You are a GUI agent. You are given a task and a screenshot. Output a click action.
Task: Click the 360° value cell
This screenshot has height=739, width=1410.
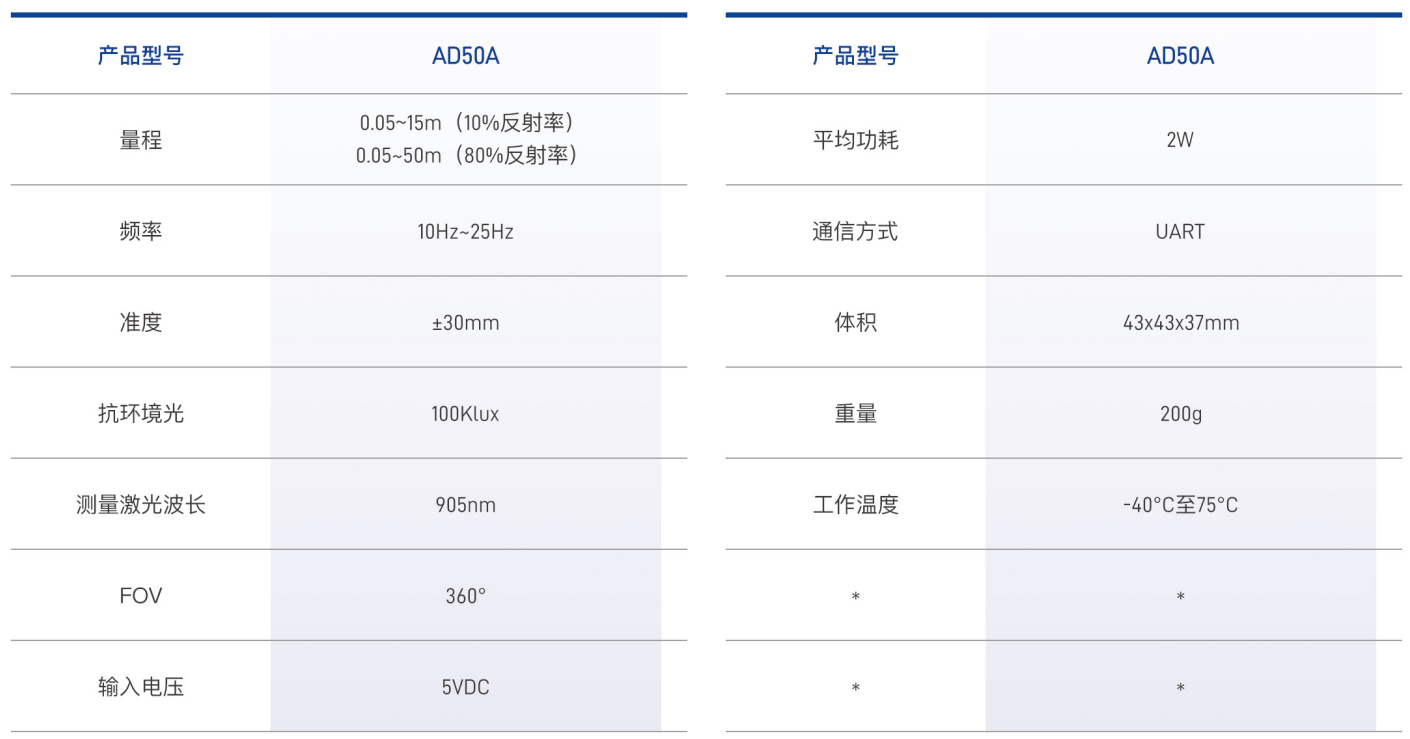(x=465, y=596)
